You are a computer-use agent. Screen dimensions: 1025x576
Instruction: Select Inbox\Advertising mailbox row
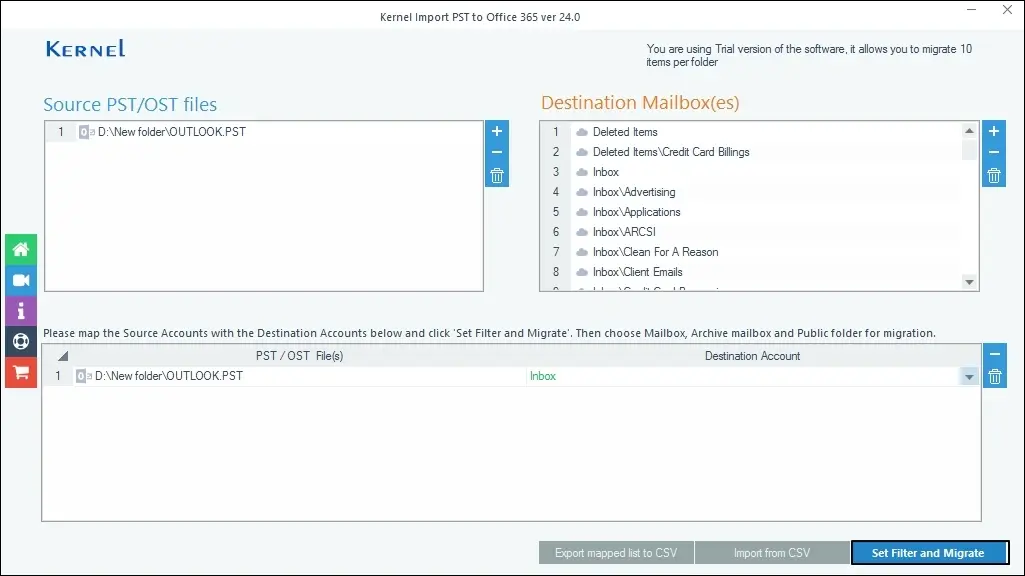pyautogui.click(x=752, y=192)
